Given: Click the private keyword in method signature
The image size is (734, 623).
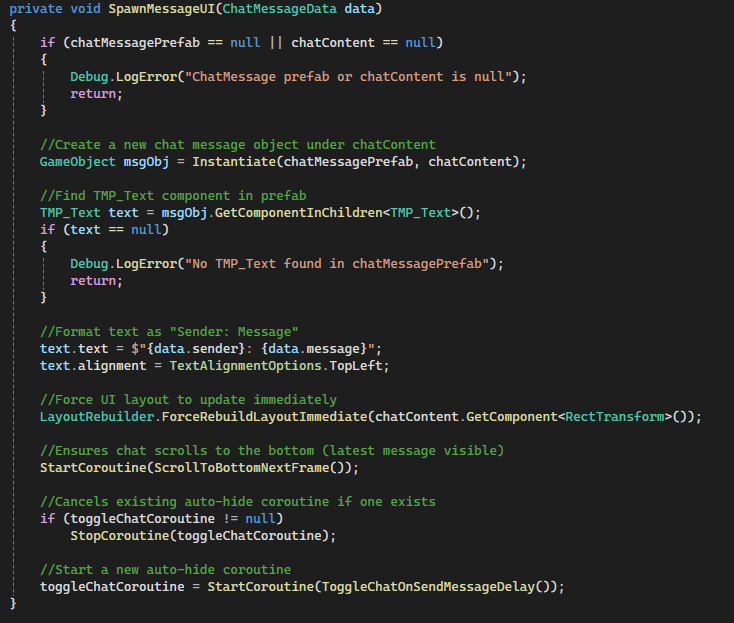Looking at the screenshot, I should pyautogui.click(x=35, y=9).
